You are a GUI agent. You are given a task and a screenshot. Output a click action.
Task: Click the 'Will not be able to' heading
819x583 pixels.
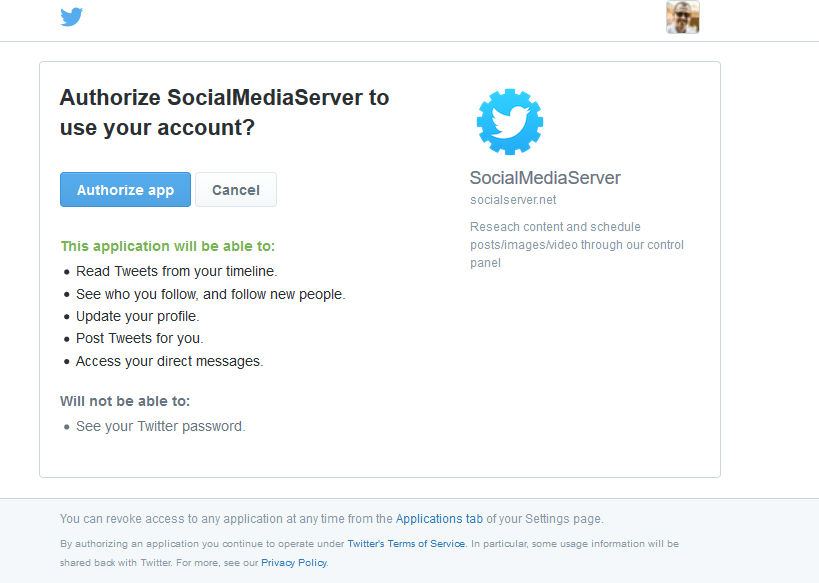coord(125,401)
